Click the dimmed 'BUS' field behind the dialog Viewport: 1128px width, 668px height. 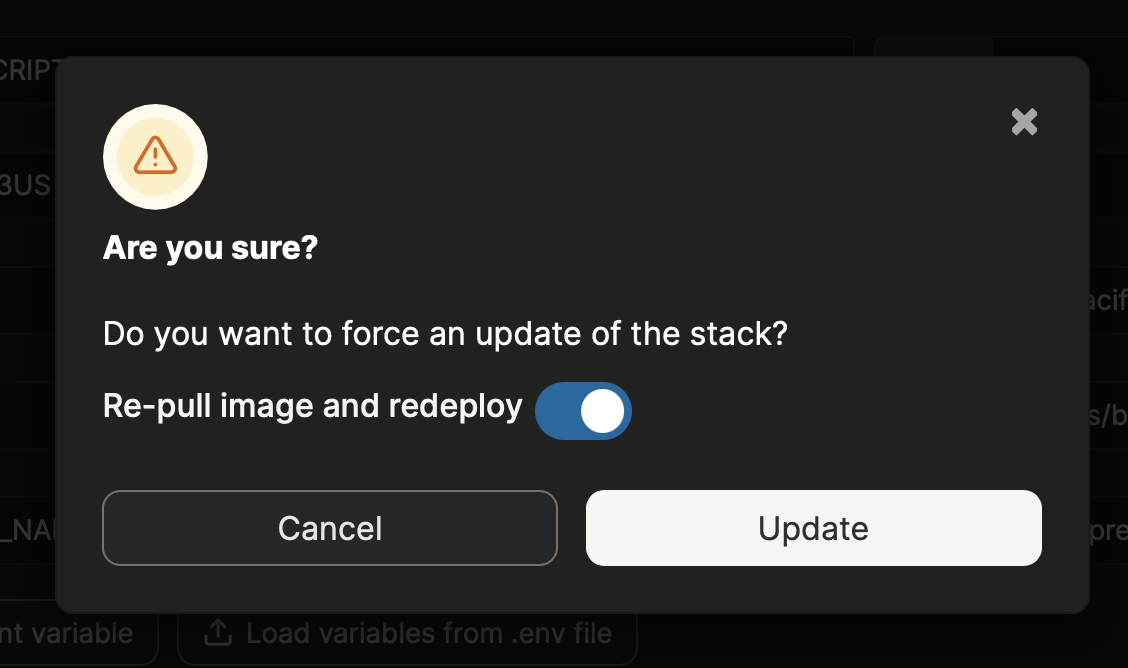(26, 186)
